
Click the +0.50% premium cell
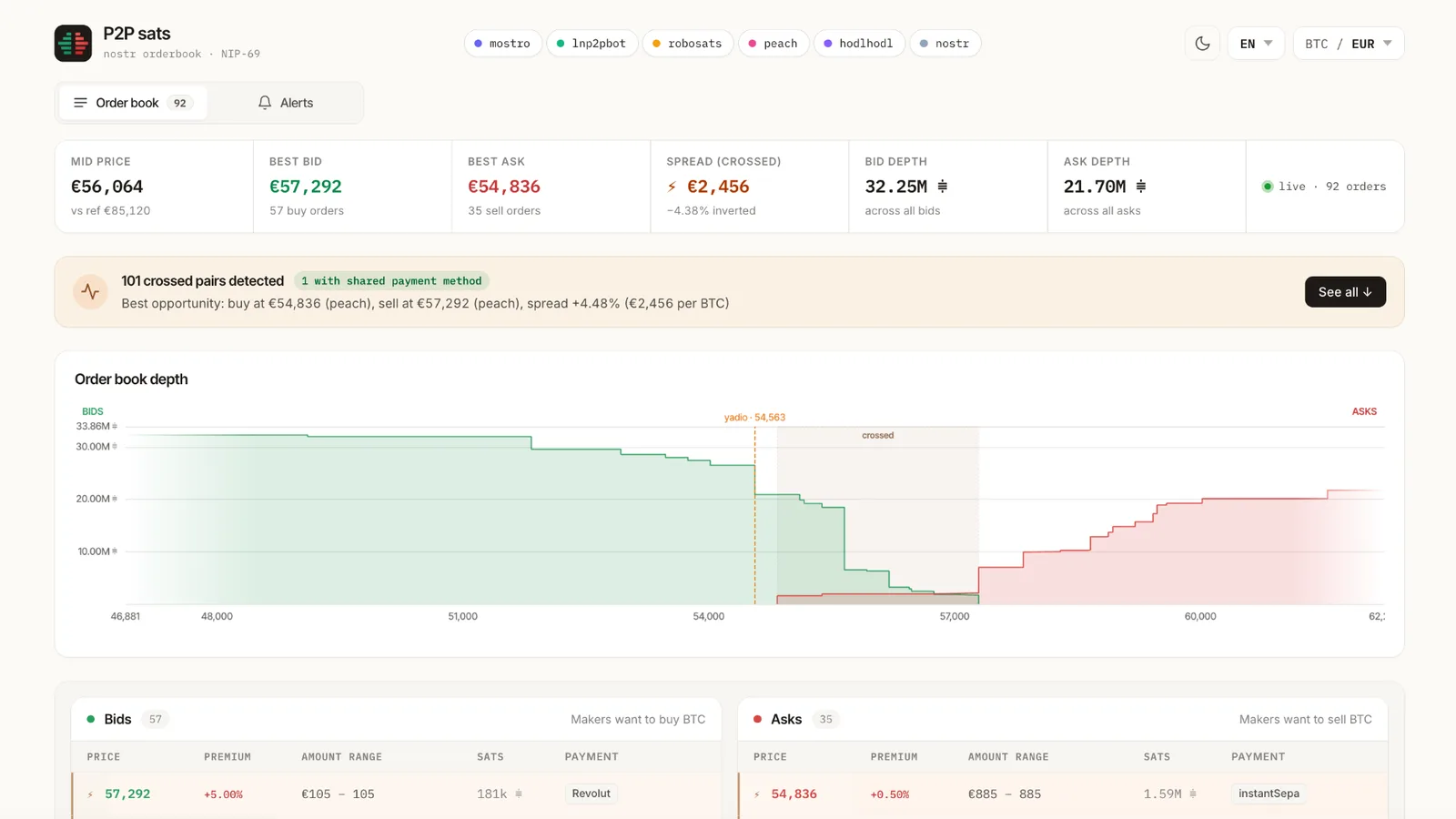890,794
